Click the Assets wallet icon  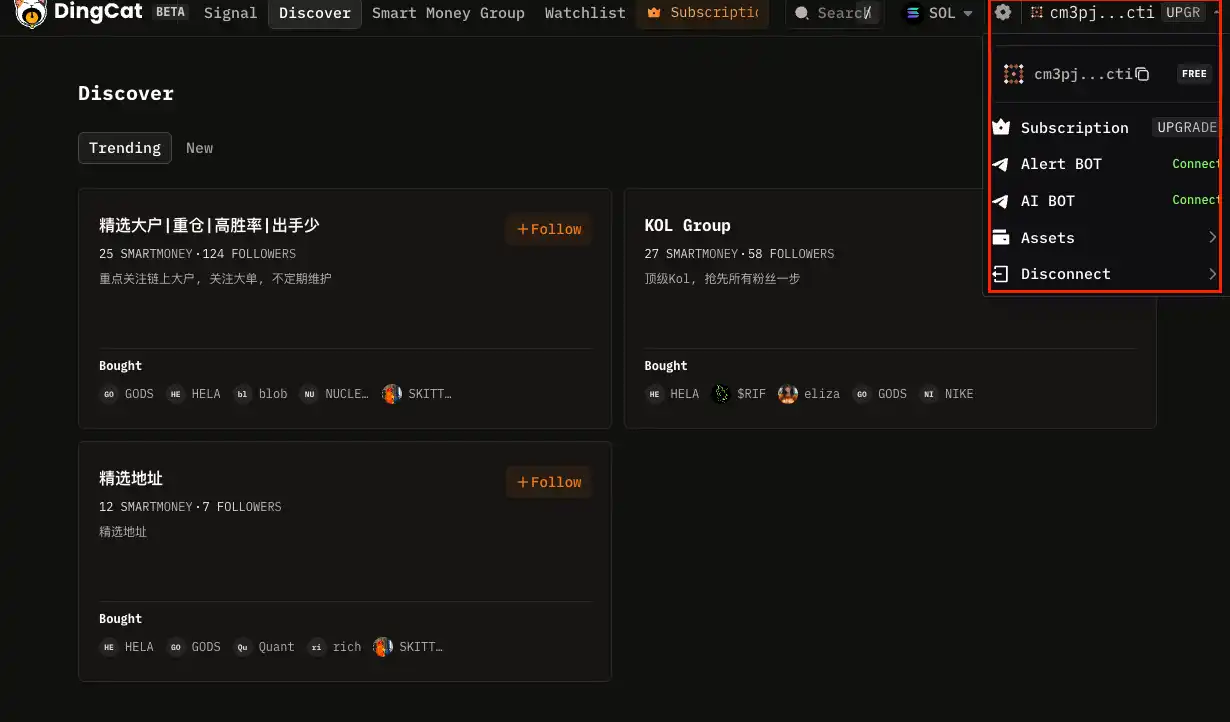pos(1000,237)
